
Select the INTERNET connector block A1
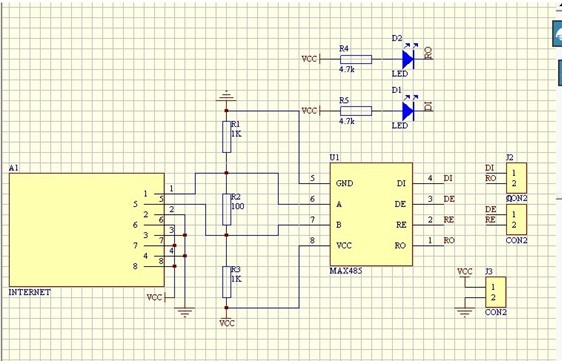tap(87, 230)
